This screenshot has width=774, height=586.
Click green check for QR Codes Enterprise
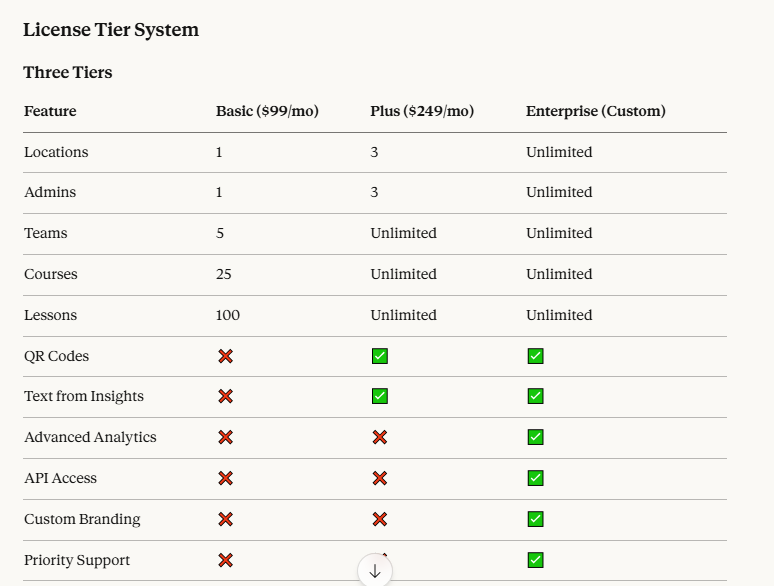[x=536, y=356]
